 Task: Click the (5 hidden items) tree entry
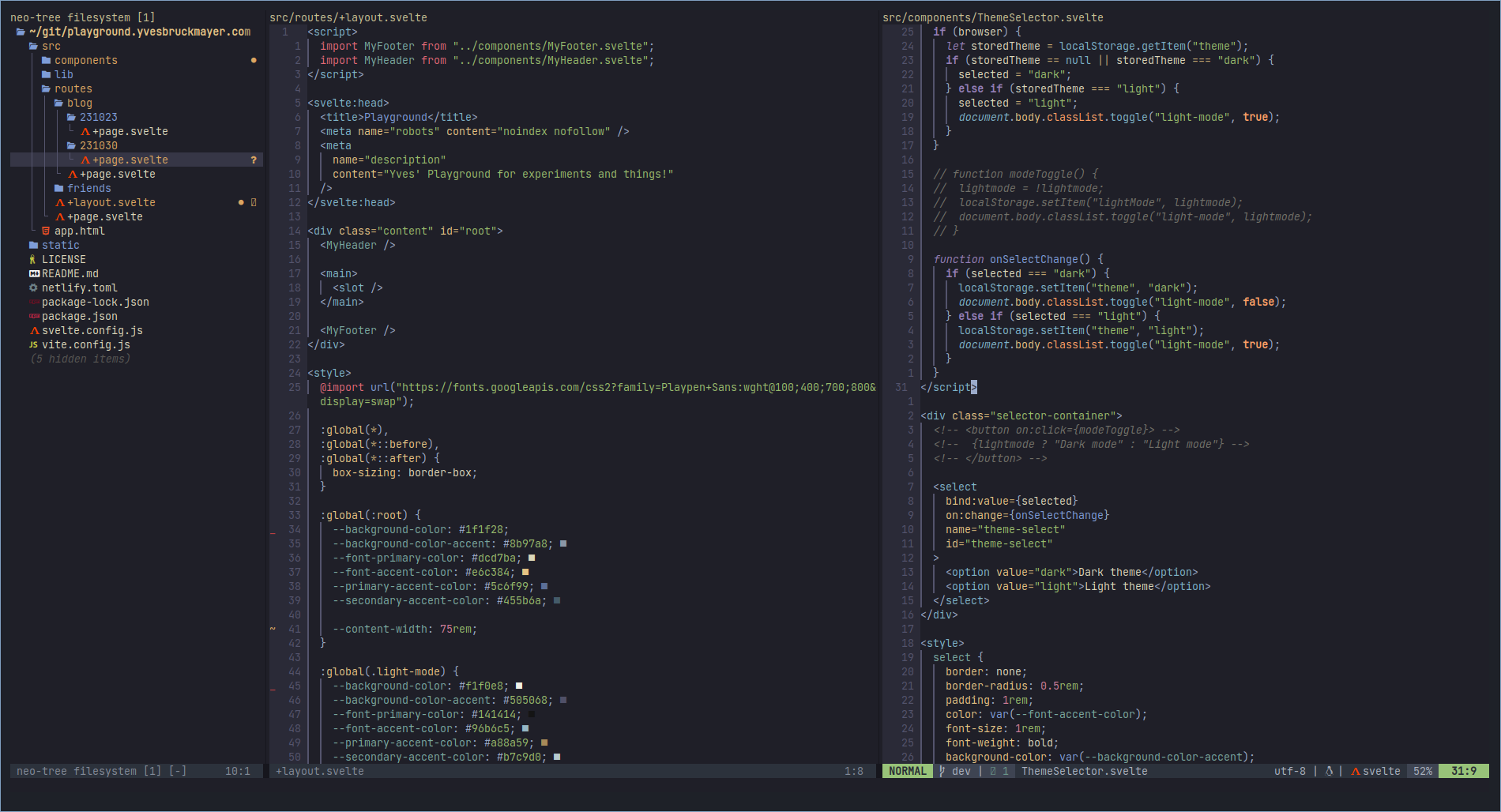tap(80, 359)
